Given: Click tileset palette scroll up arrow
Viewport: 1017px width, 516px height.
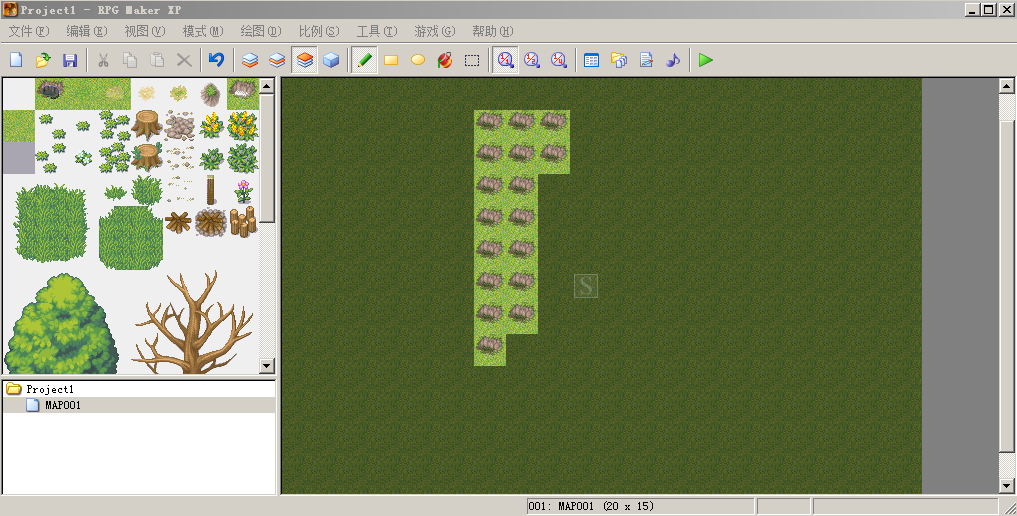Looking at the screenshot, I should coord(267,86).
